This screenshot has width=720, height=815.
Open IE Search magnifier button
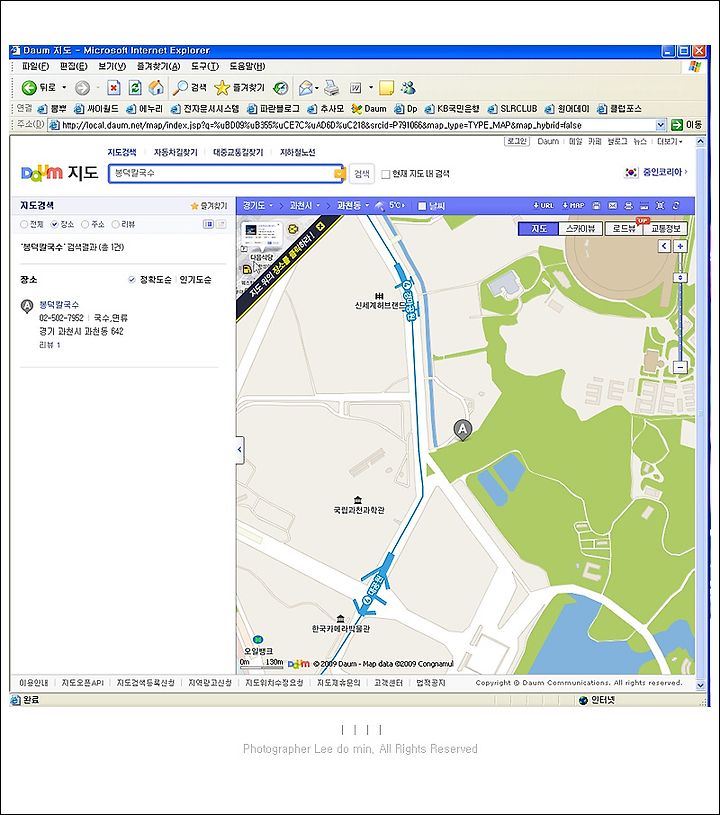click(189, 88)
